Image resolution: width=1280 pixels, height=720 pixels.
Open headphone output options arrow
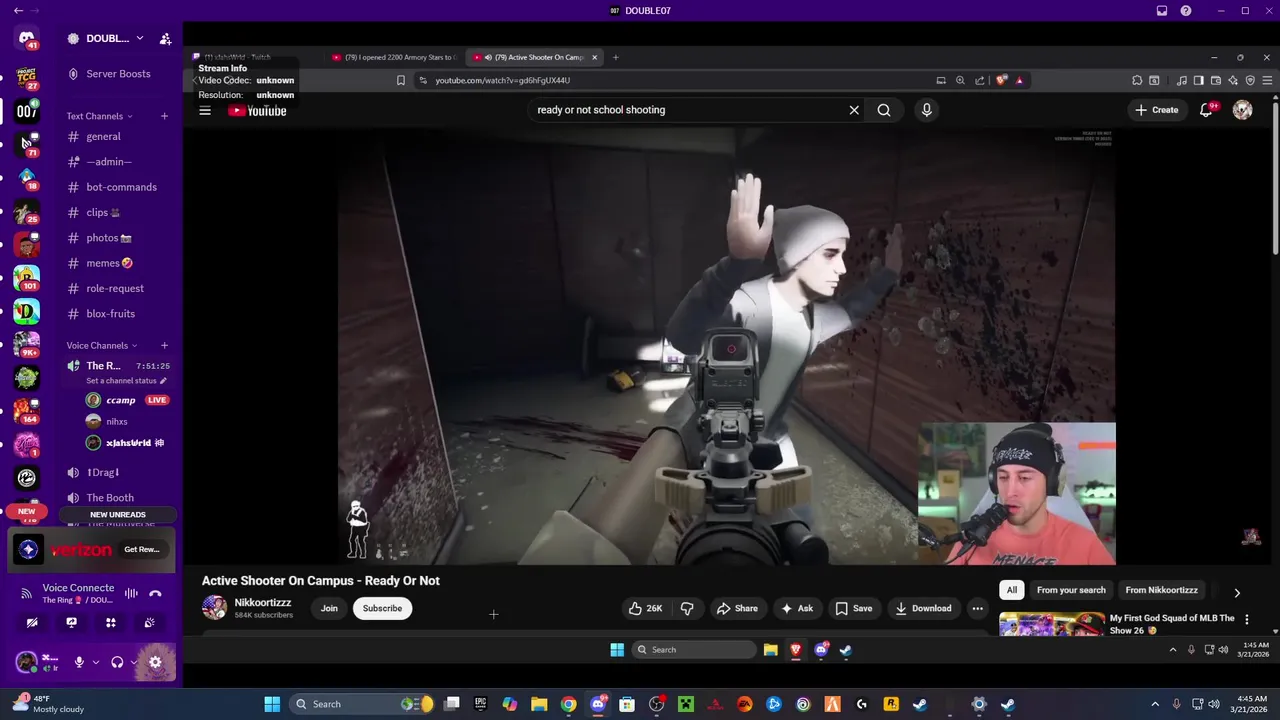coord(134,662)
